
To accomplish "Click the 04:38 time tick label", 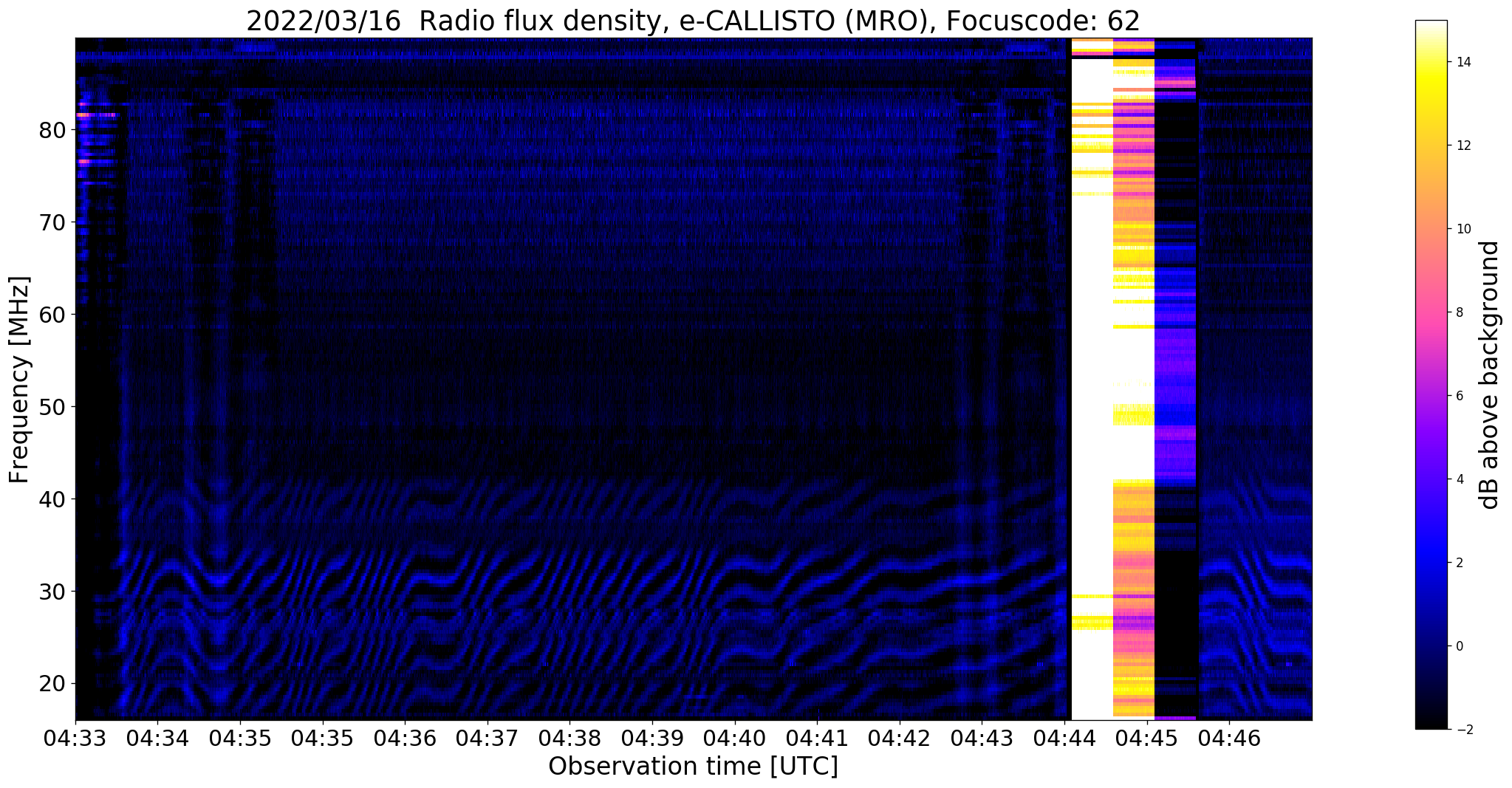I will click(569, 738).
